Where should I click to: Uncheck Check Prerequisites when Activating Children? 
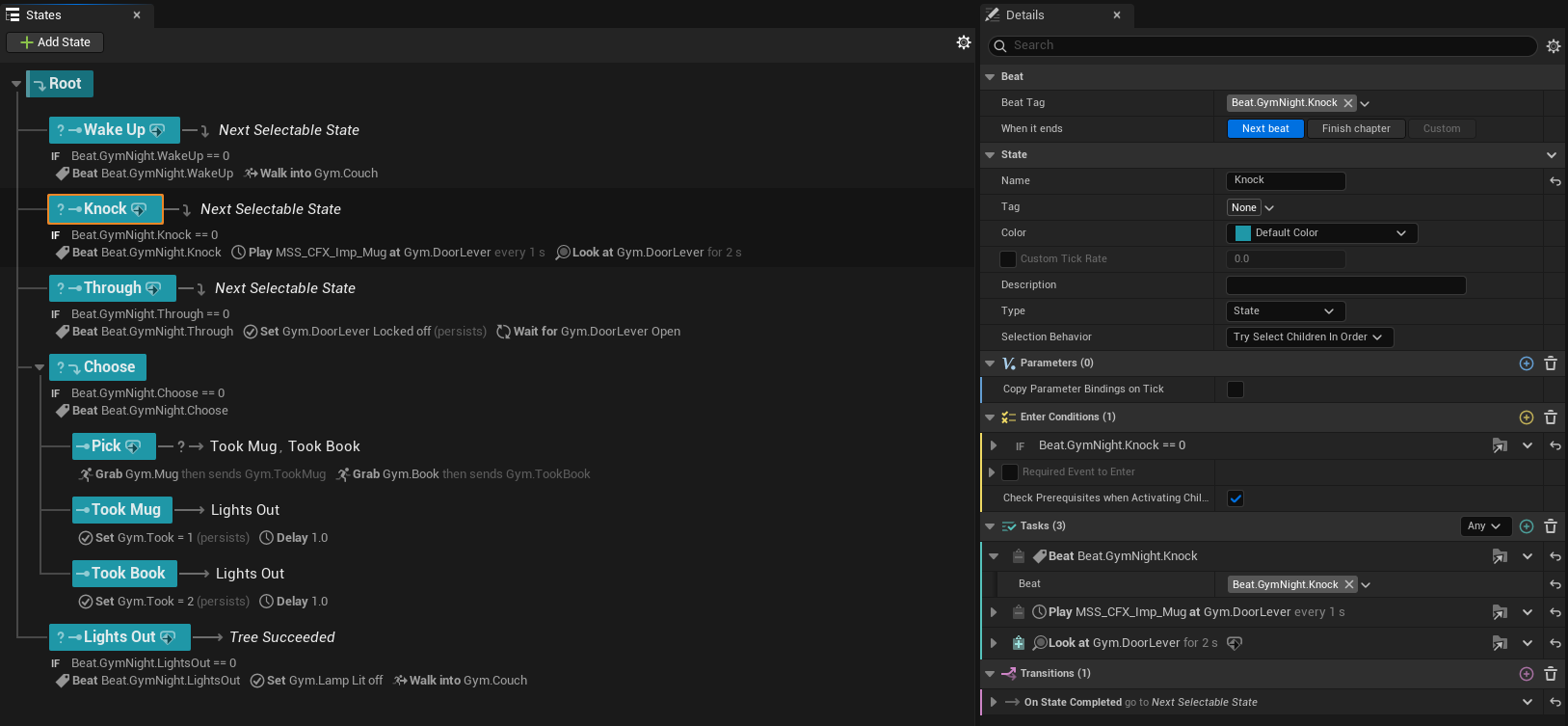(1236, 498)
